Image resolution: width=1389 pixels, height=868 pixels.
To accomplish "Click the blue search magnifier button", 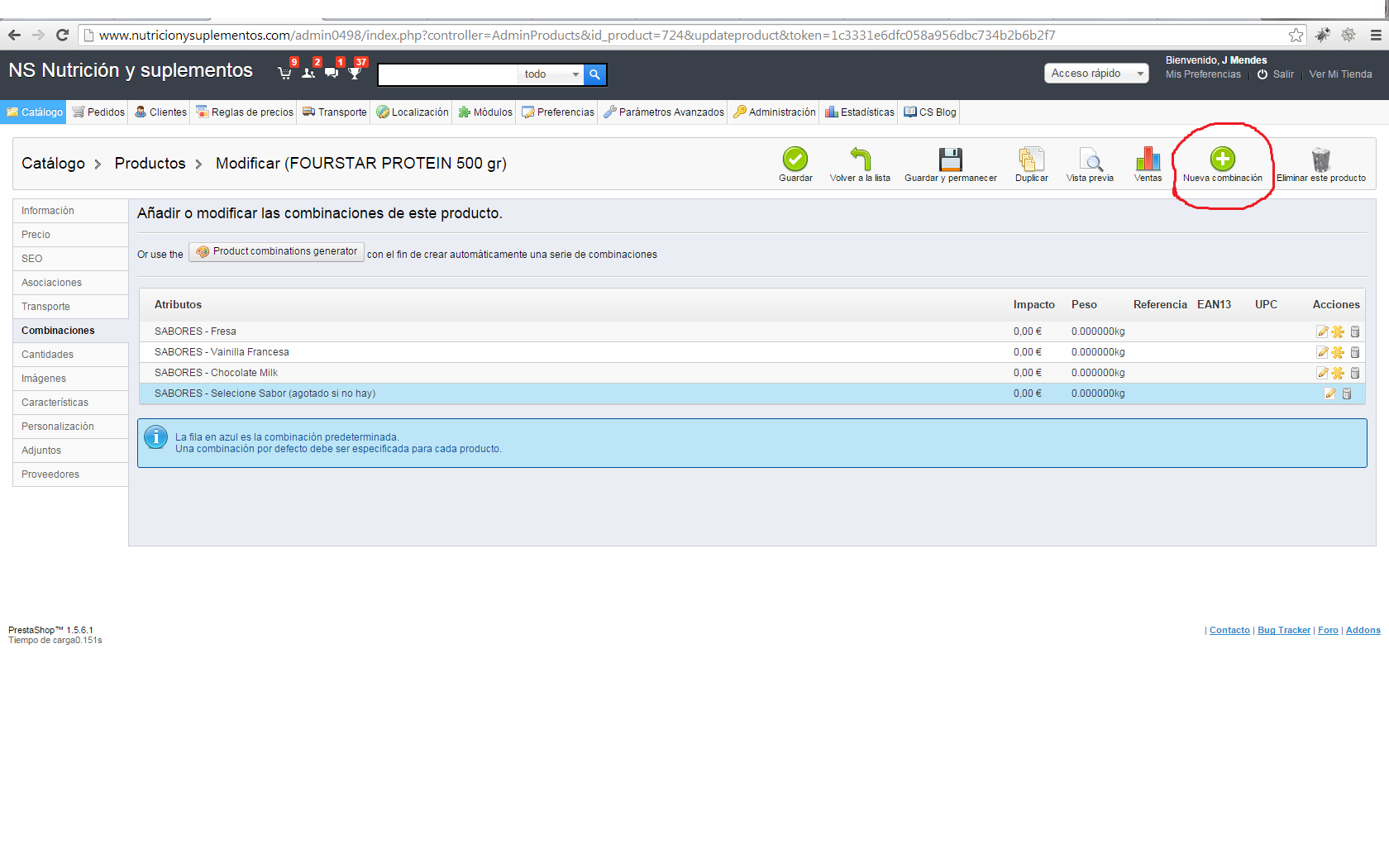I will 594,74.
